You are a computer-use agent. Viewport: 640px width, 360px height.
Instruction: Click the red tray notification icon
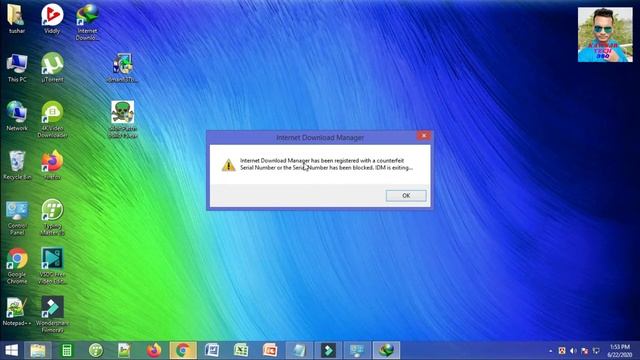tap(562, 351)
